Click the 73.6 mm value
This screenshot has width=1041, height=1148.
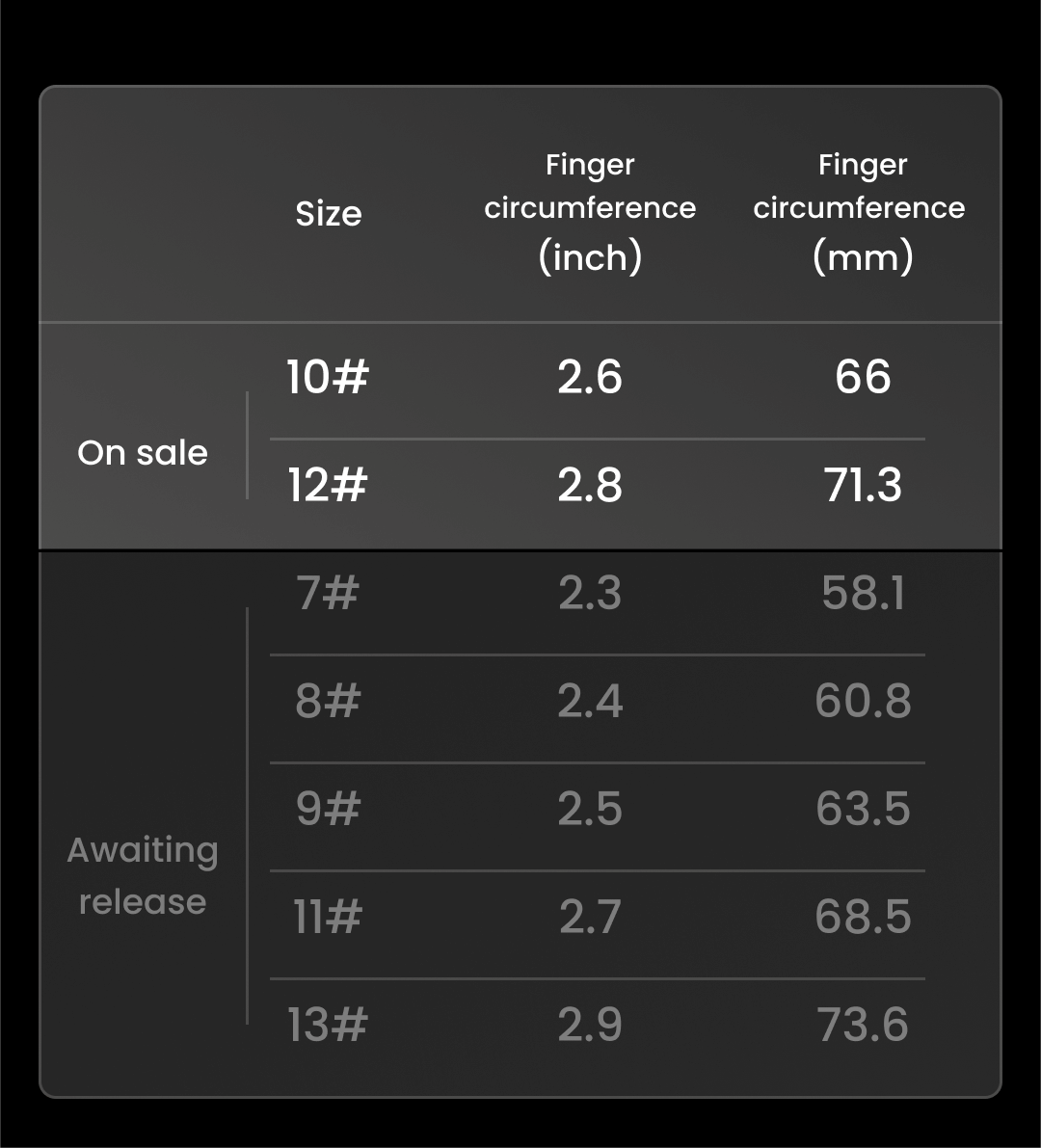coord(863,1024)
